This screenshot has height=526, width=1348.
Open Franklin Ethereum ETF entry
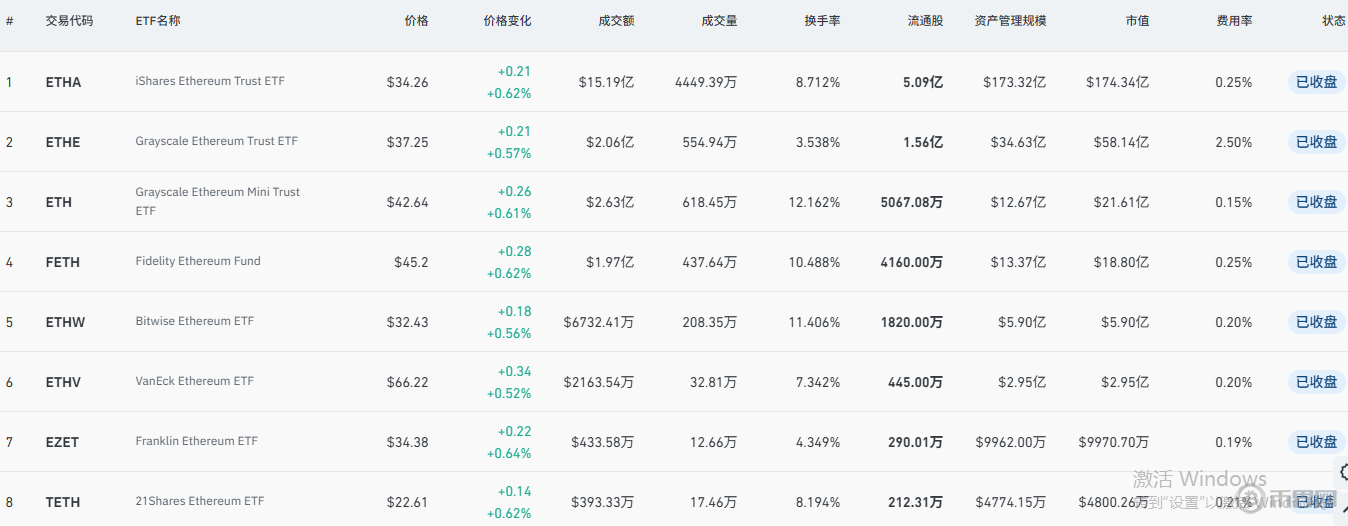(197, 441)
